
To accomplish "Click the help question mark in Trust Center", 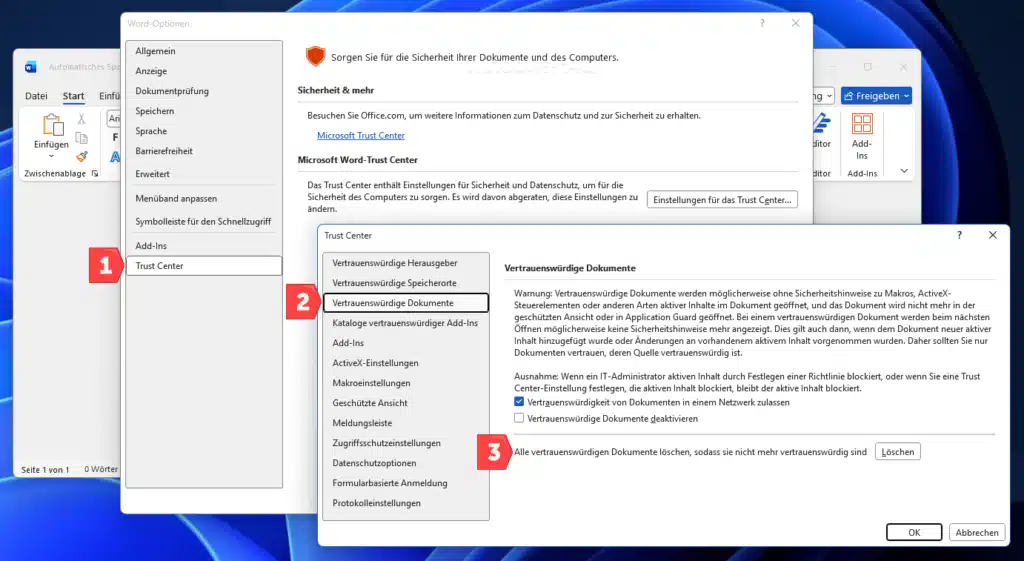I will [959, 235].
